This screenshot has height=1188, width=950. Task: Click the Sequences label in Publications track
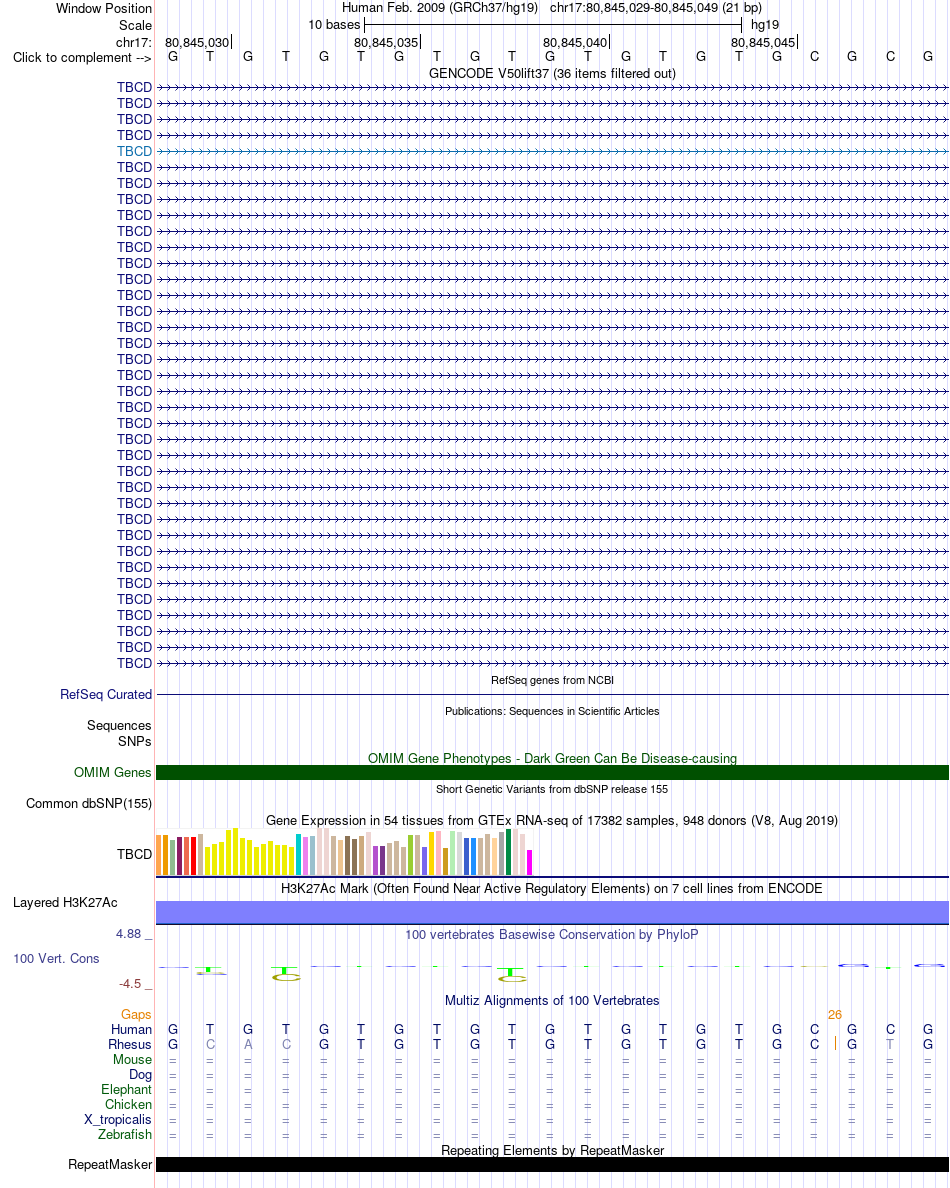click(x=119, y=726)
